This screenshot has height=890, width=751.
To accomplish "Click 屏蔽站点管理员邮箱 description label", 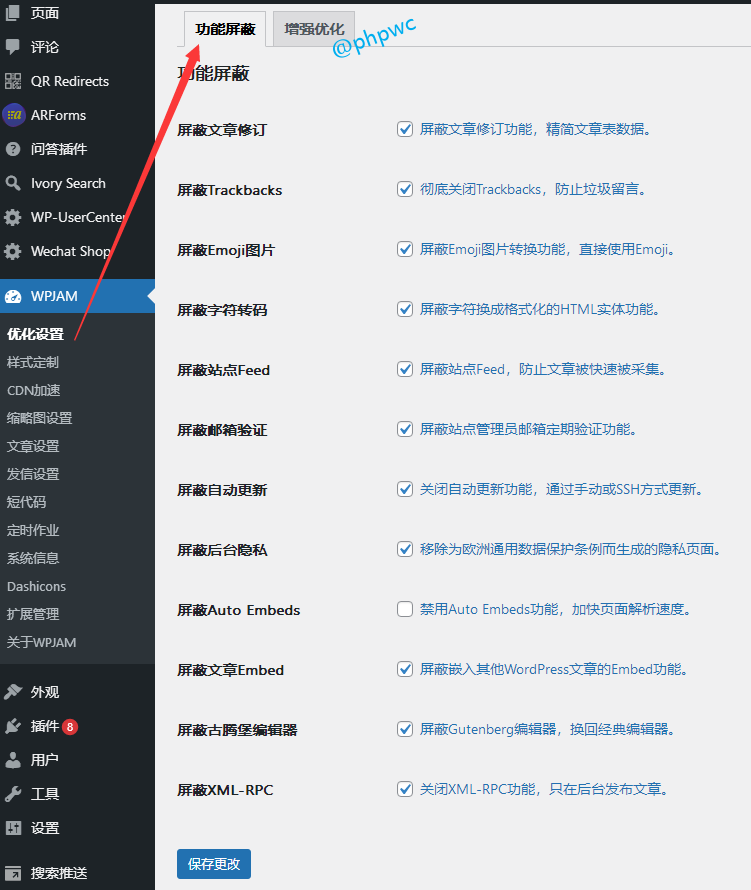I will (528, 429).
